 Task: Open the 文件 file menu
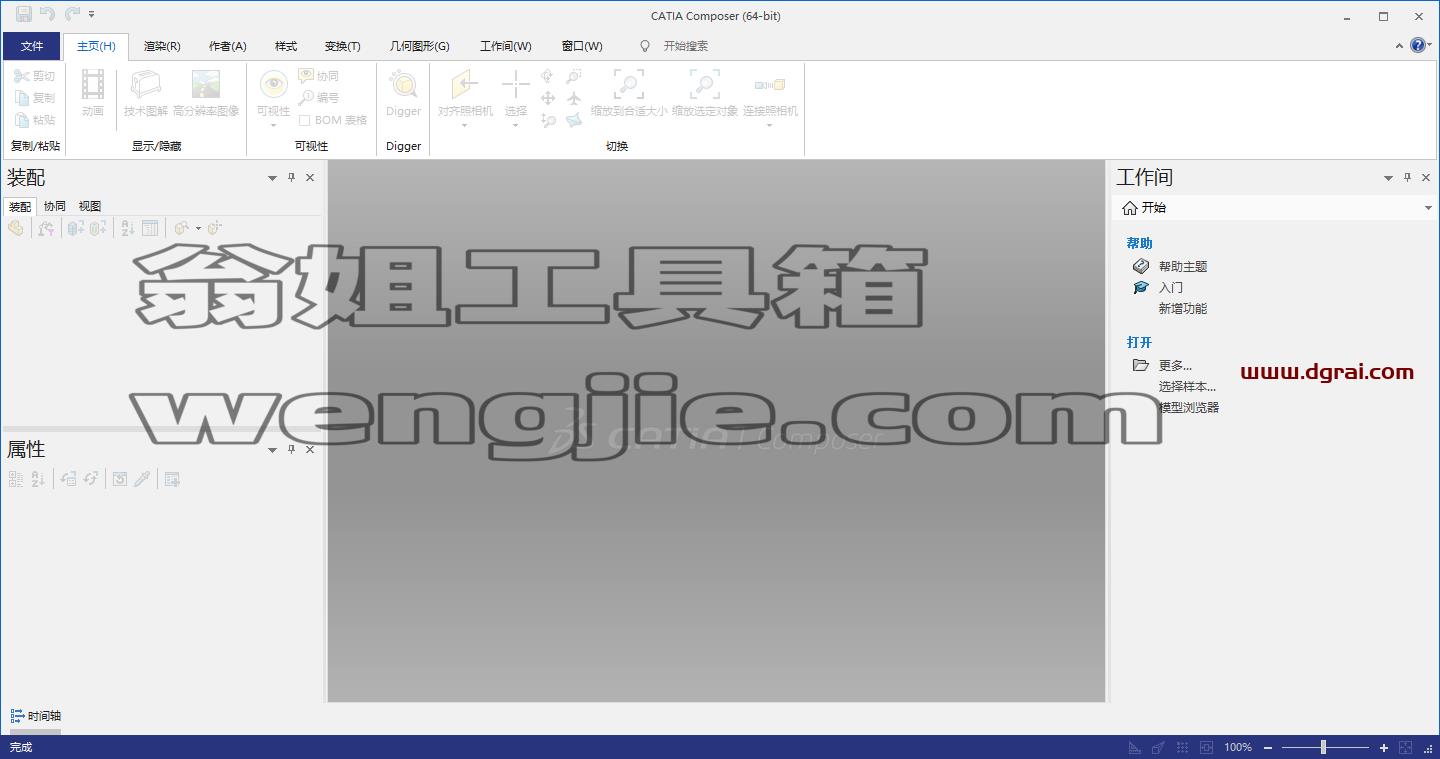point(32,46)
